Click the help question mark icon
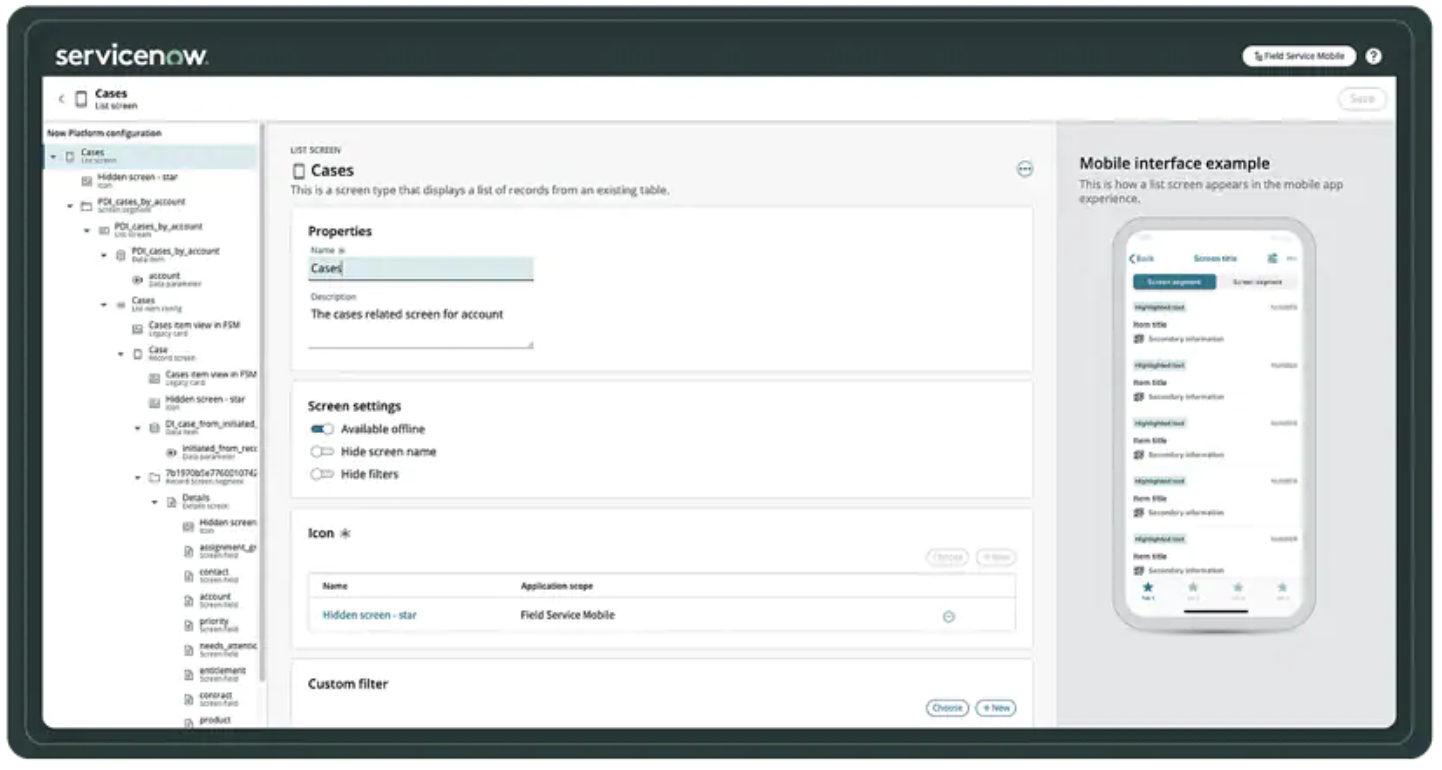This screenshot has height=770, width=1442. [x=1373, y=57]
